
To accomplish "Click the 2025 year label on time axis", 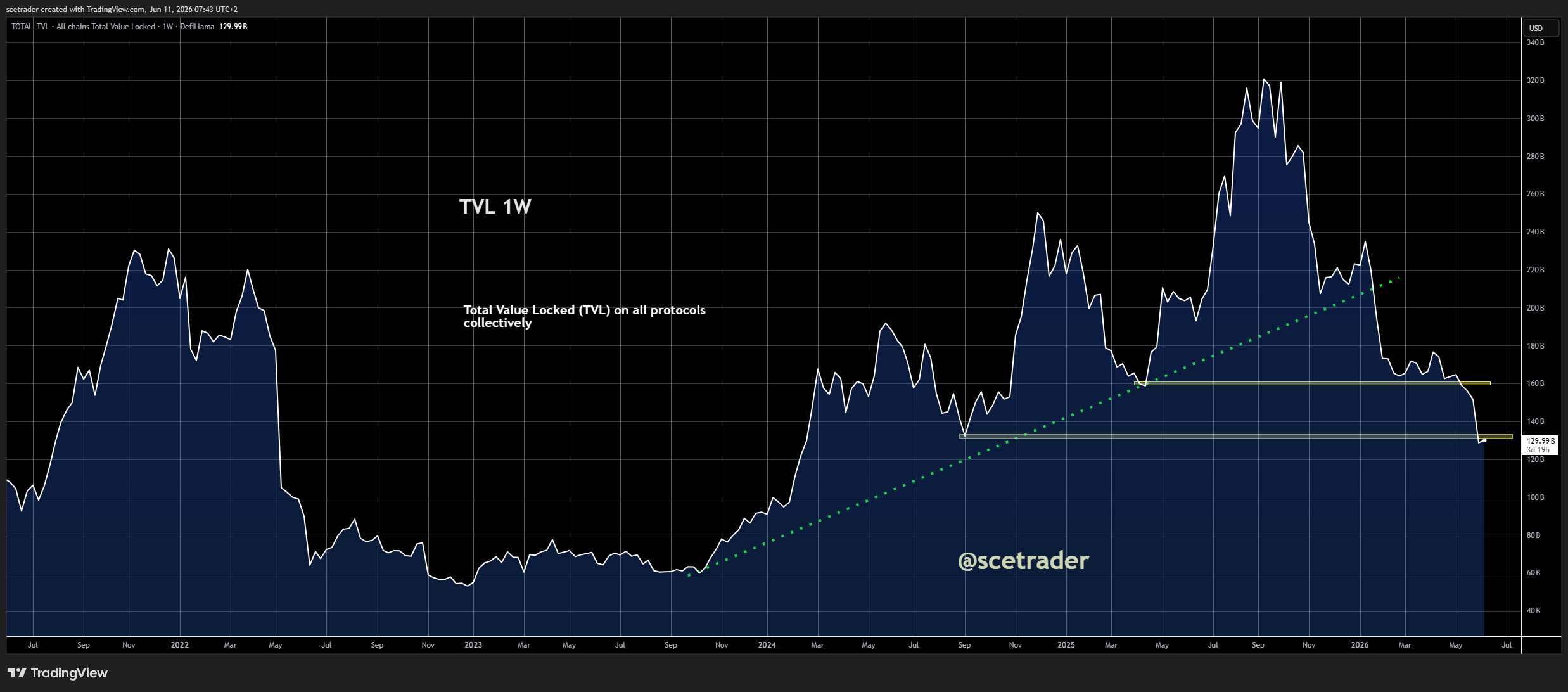I will click(1066, 645).
